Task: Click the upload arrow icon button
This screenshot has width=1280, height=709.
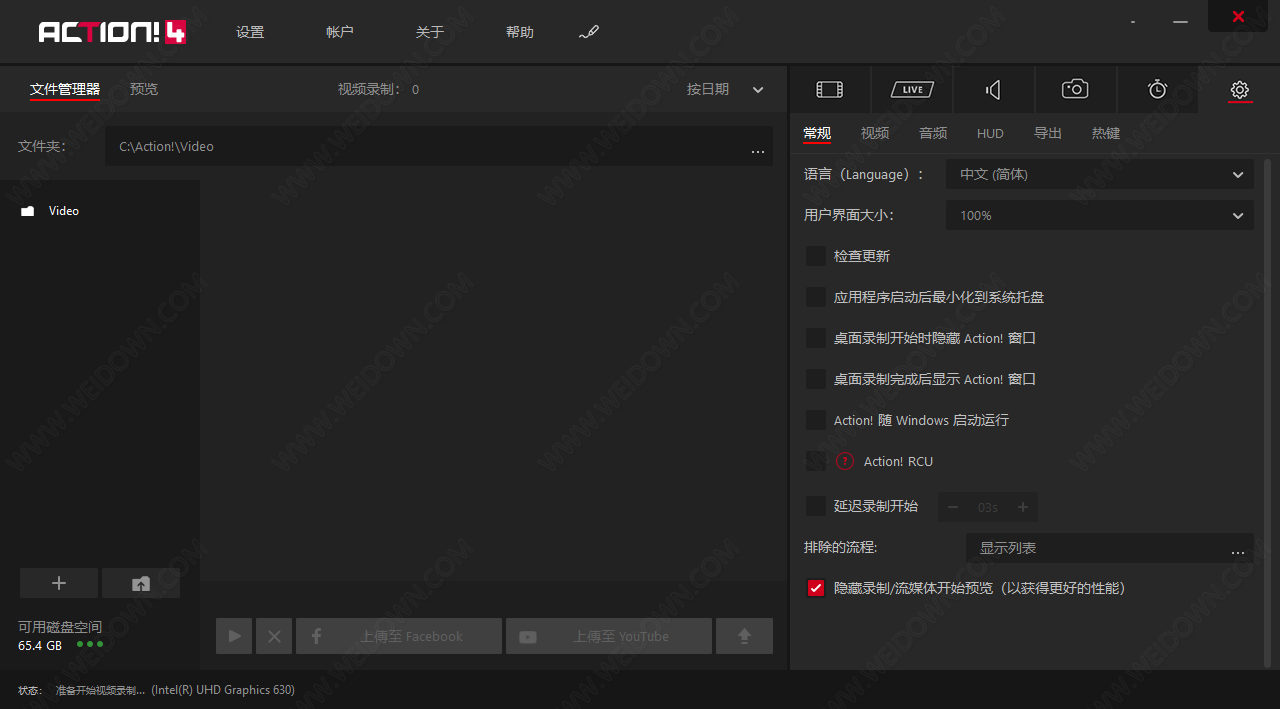Action: (744, 636)
